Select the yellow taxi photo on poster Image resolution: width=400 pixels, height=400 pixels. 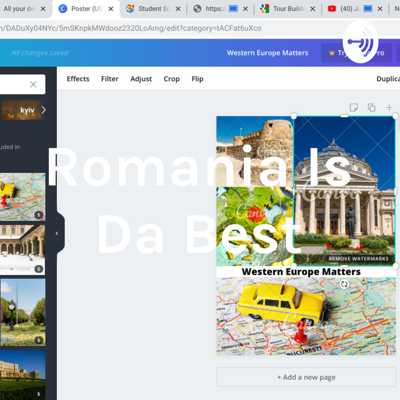306,316
